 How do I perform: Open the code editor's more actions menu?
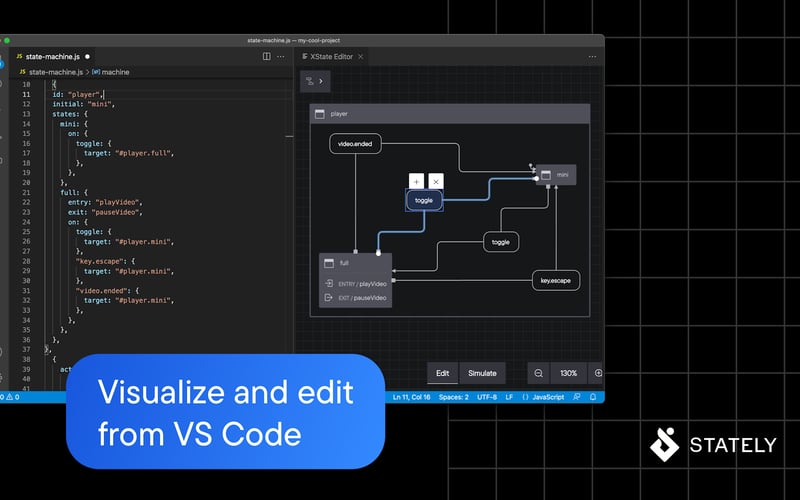point(281,57)
